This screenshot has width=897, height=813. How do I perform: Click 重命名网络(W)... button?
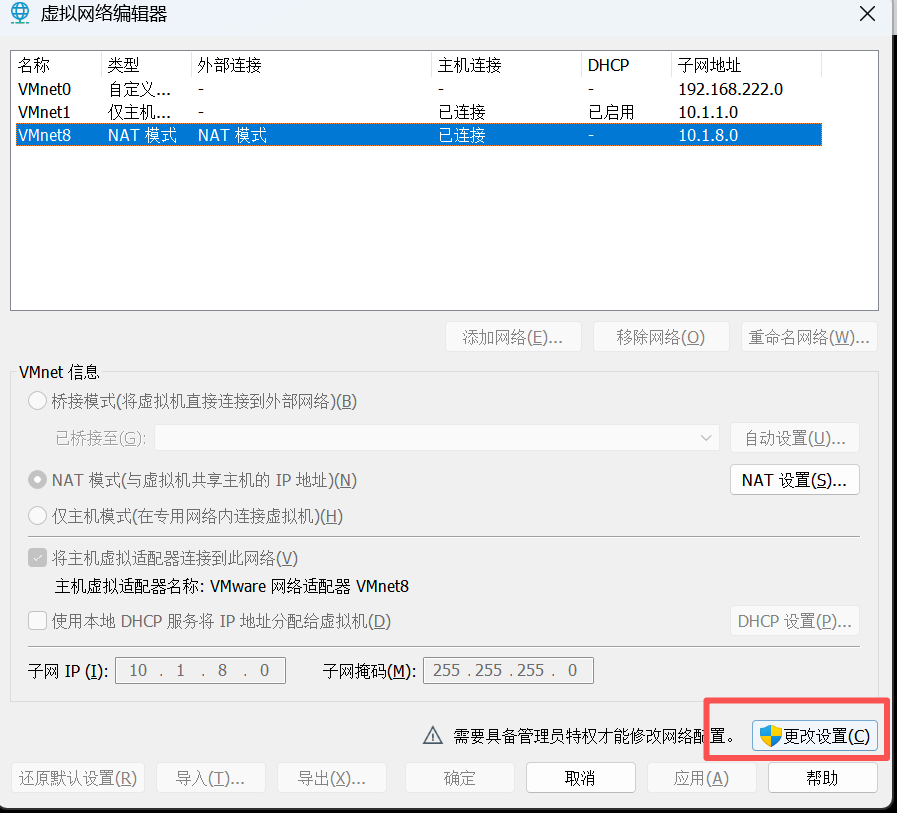pos(809,337)
